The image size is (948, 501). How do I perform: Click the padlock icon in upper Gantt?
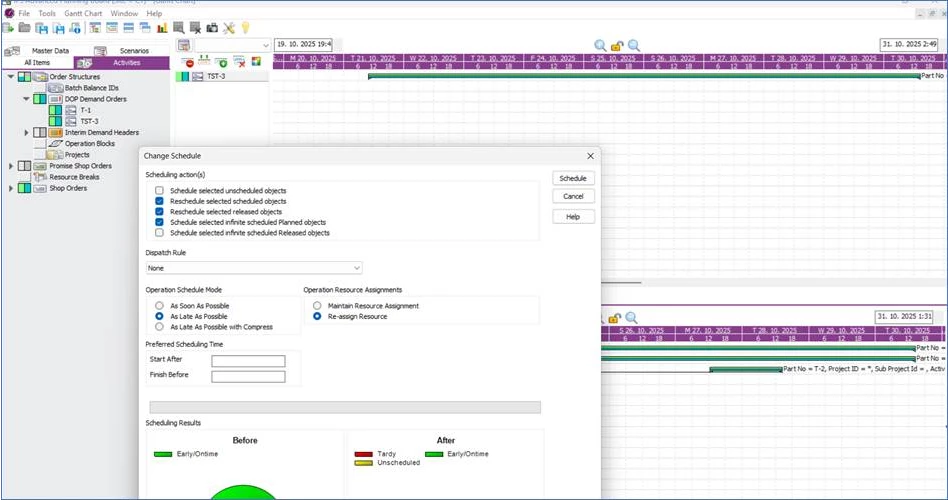point(617,46)
